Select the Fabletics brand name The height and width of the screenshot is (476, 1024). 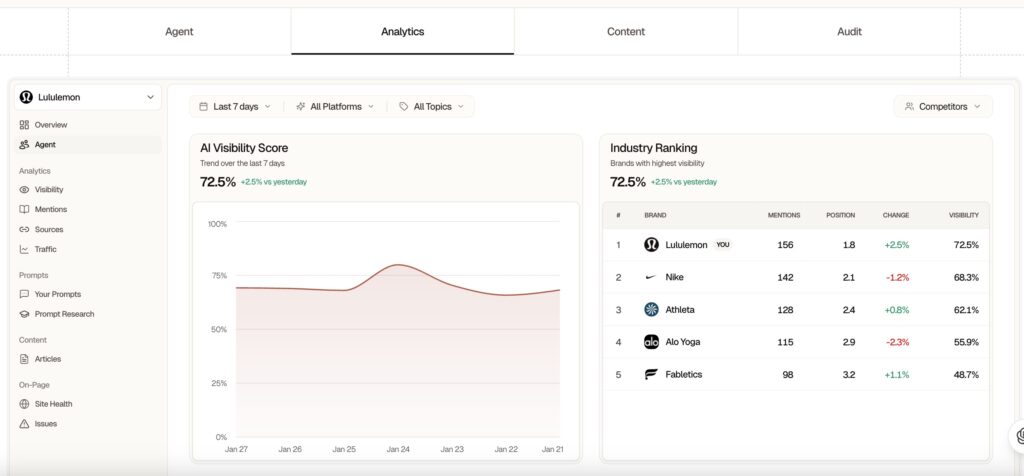tap(684, 375)
